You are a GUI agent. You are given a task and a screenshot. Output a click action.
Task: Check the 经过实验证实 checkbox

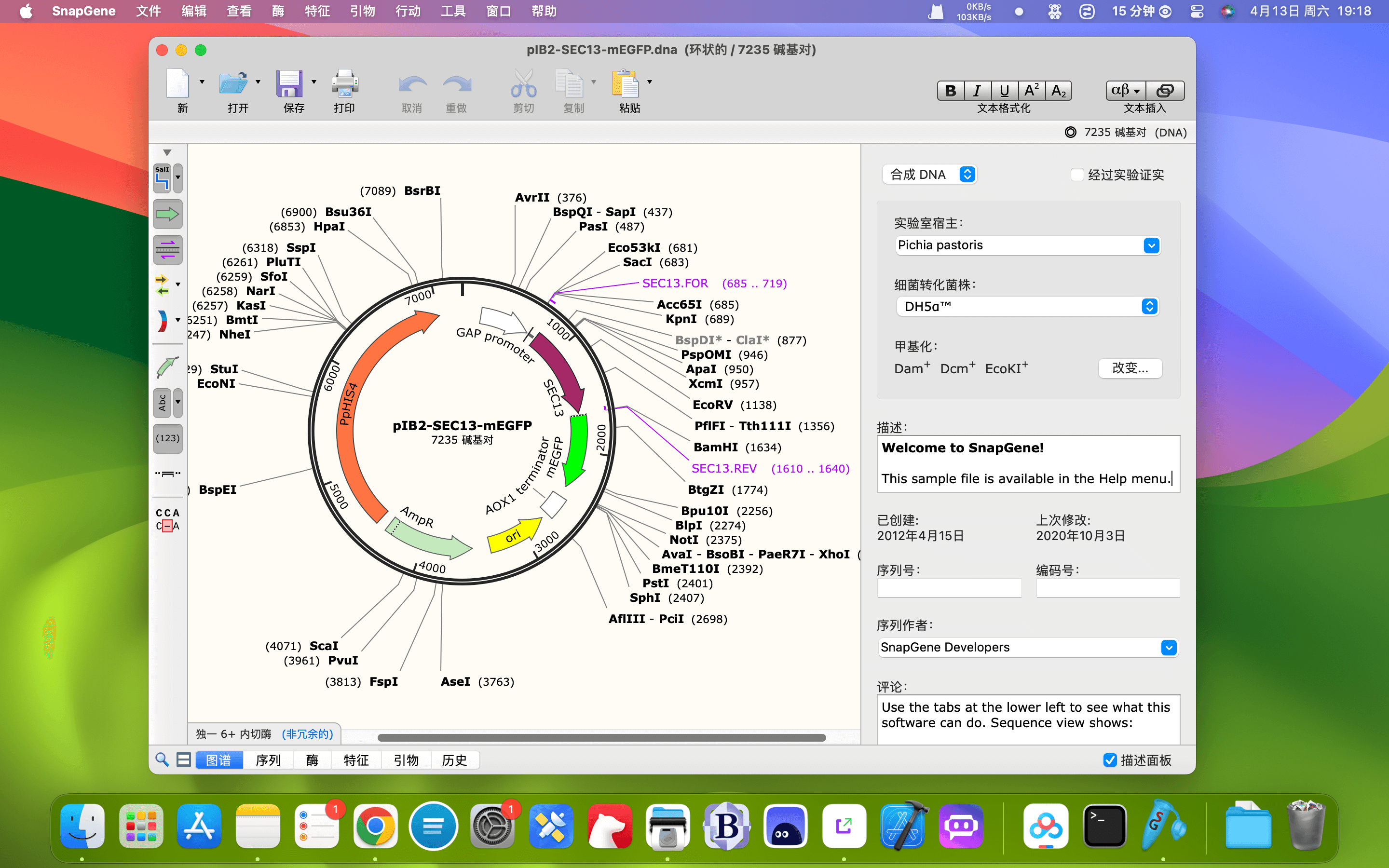[x=1077, y=175]
